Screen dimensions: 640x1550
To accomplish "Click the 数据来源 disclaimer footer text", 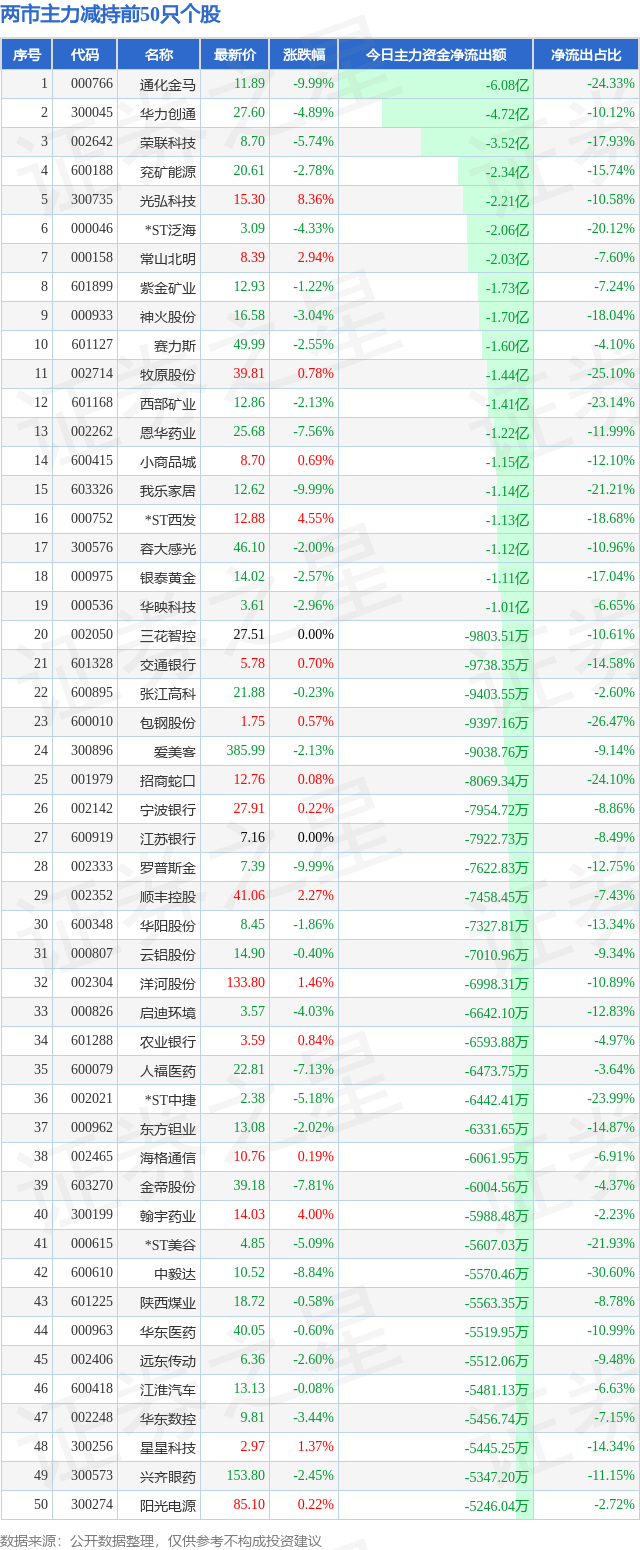I will coord(161,1541).
